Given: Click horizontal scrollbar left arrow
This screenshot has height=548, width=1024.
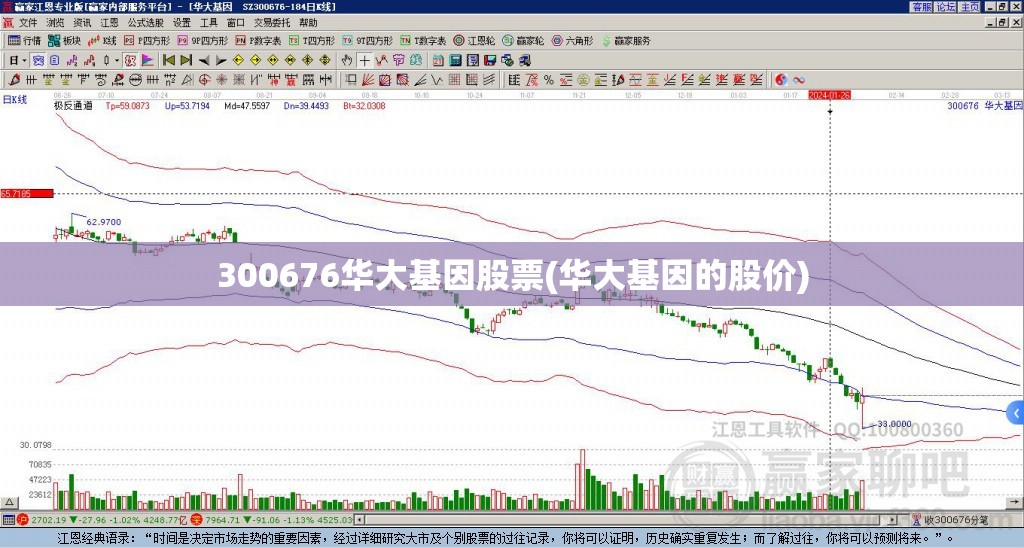Looking at the screenshot, I should 358,520.
